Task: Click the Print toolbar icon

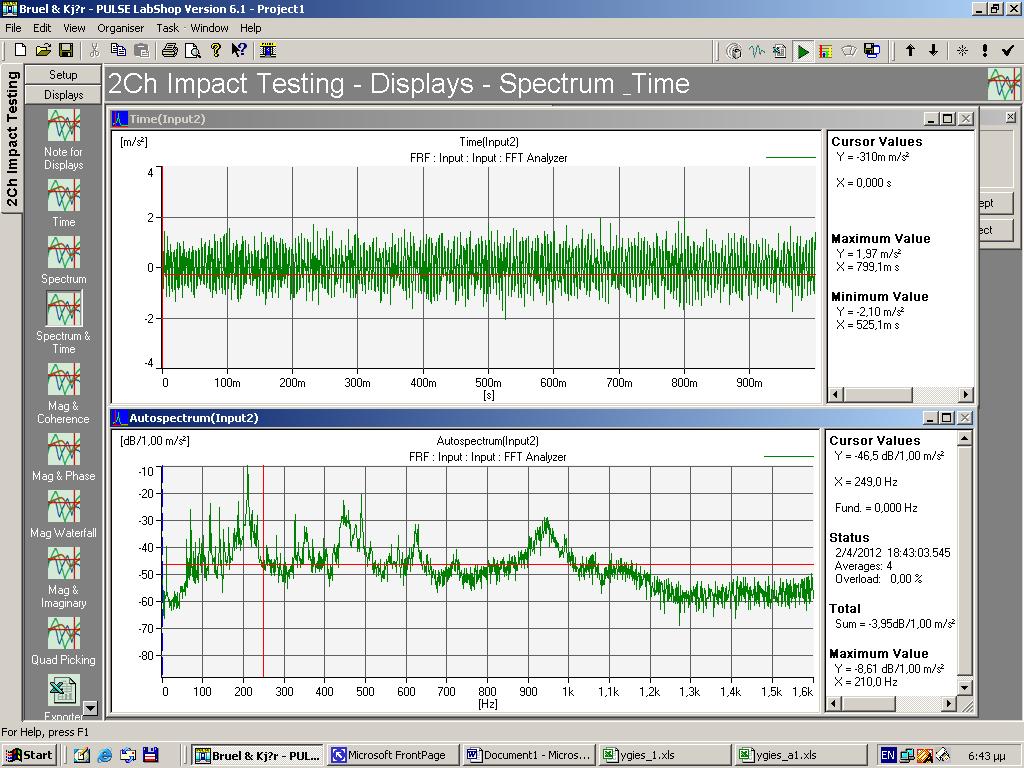Action: click(x=170, y=50)
